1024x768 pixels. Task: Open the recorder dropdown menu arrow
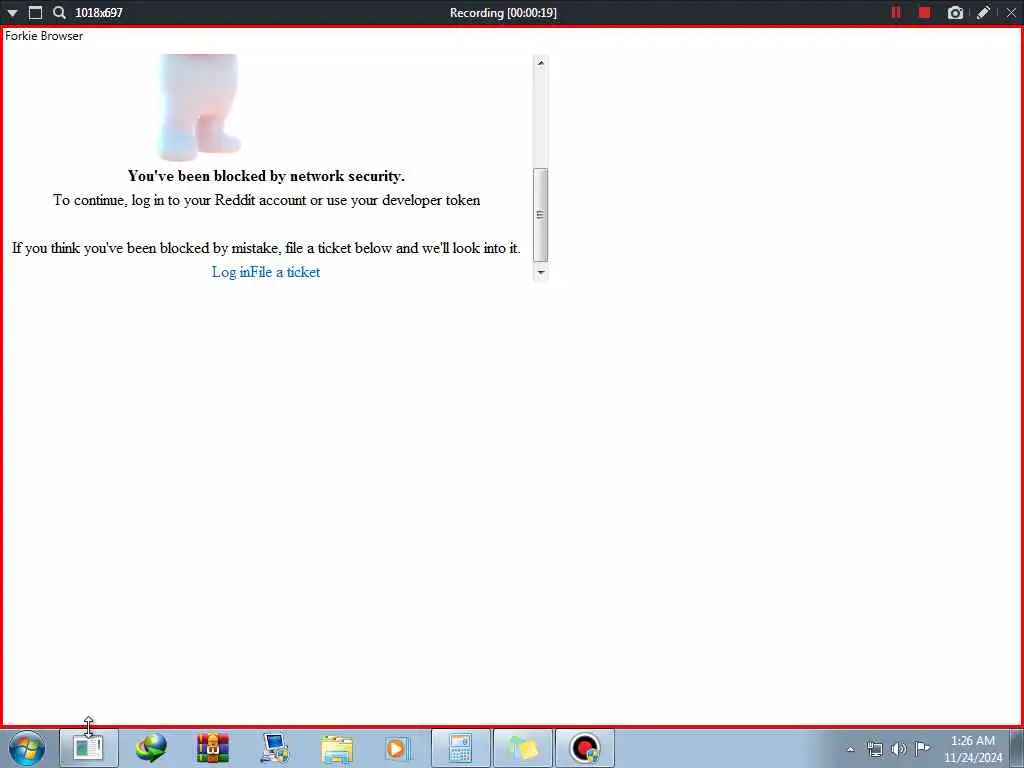click(x=12, y=13)
